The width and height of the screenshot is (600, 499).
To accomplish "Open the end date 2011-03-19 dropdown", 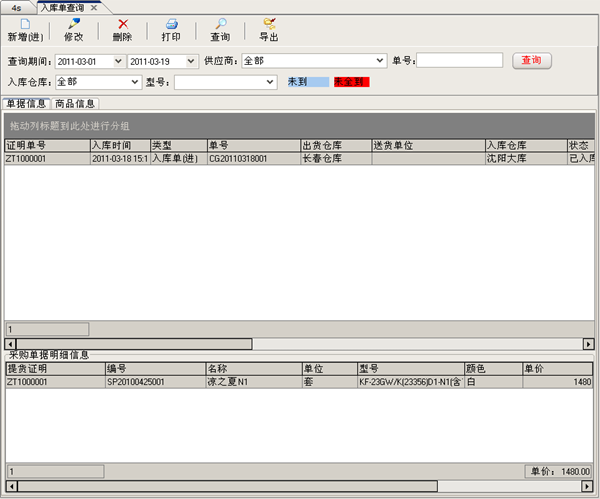I will 191,61.
